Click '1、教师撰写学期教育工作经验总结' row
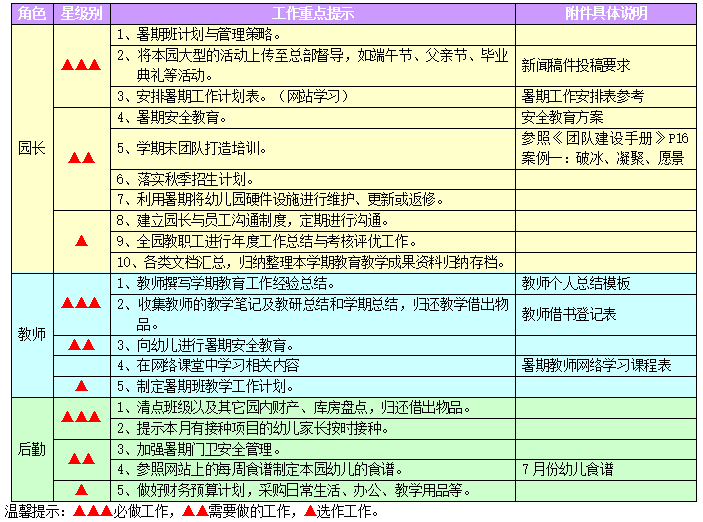Screen dimensions: 703x522 point(313,283)
